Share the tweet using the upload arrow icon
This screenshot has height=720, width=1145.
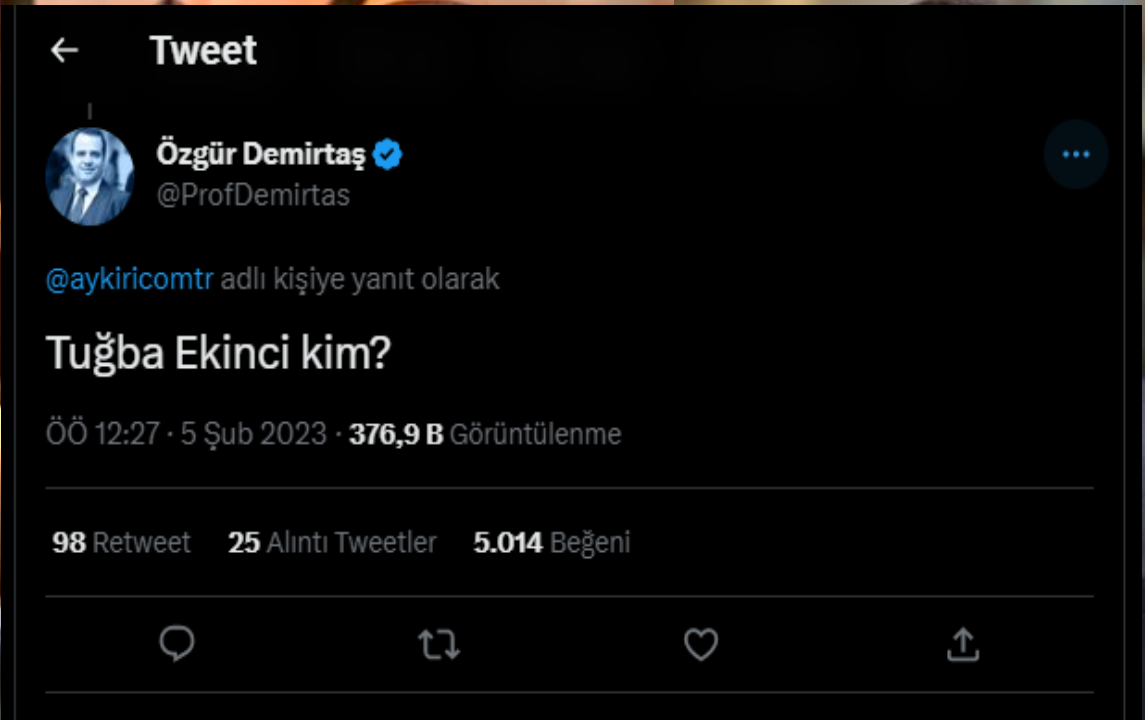(962, 644)
